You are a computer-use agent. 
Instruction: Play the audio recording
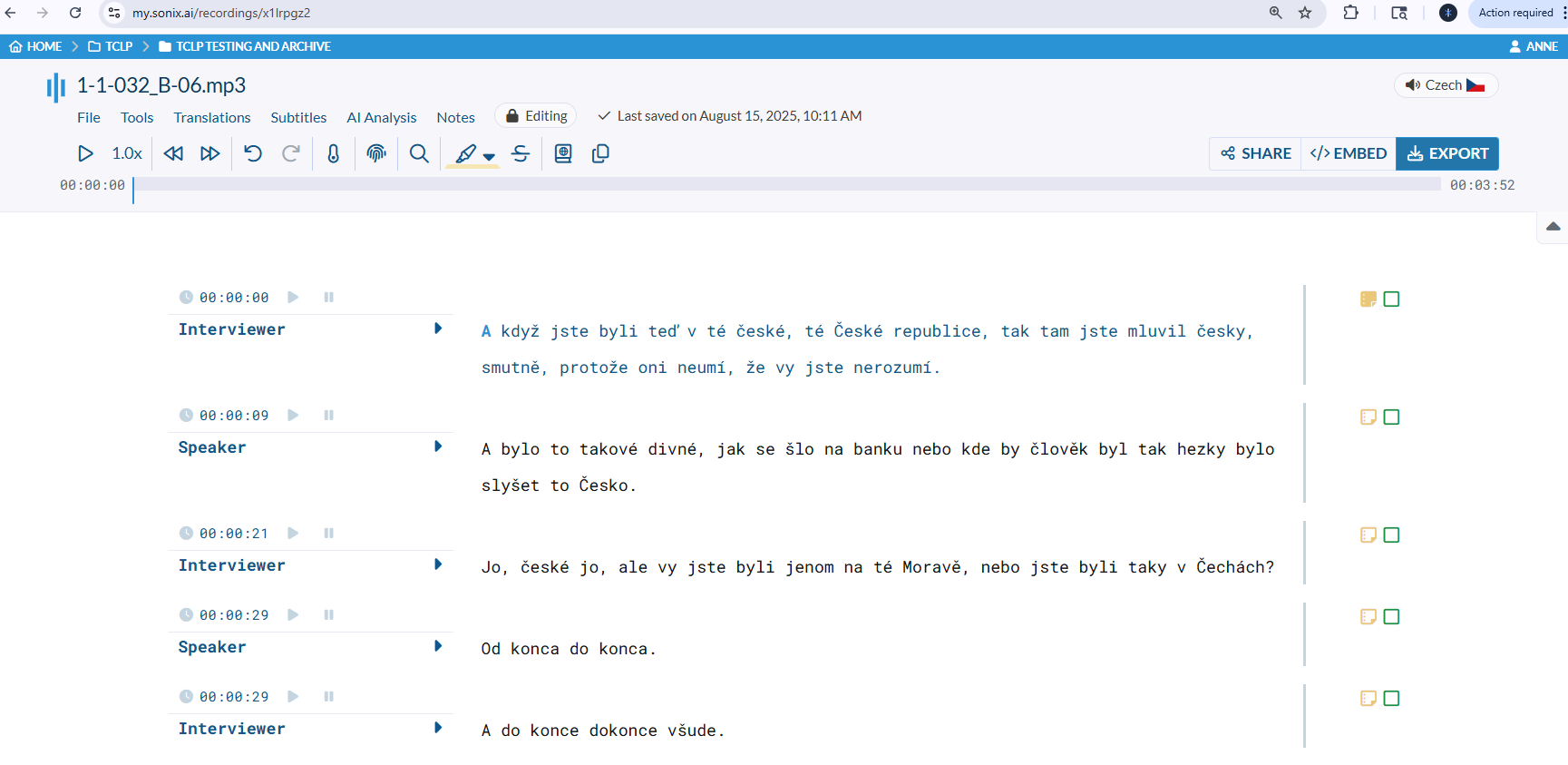click(x=85, y=153)
